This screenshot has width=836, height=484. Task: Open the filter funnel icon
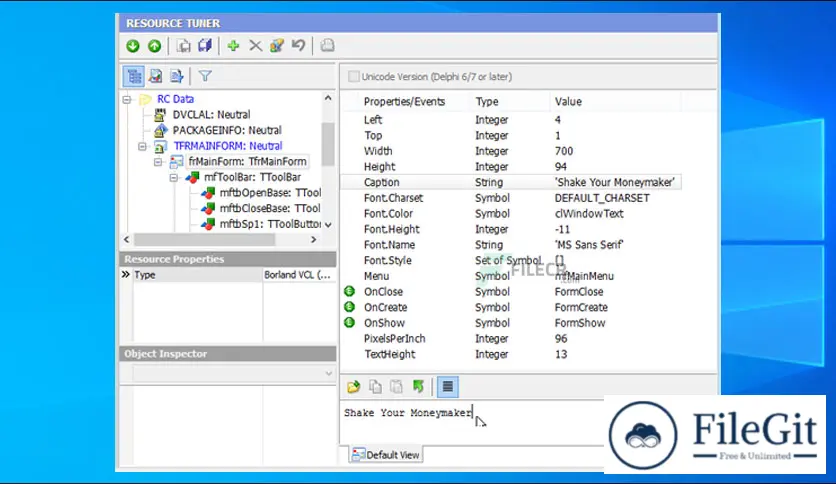click(205, 76)
